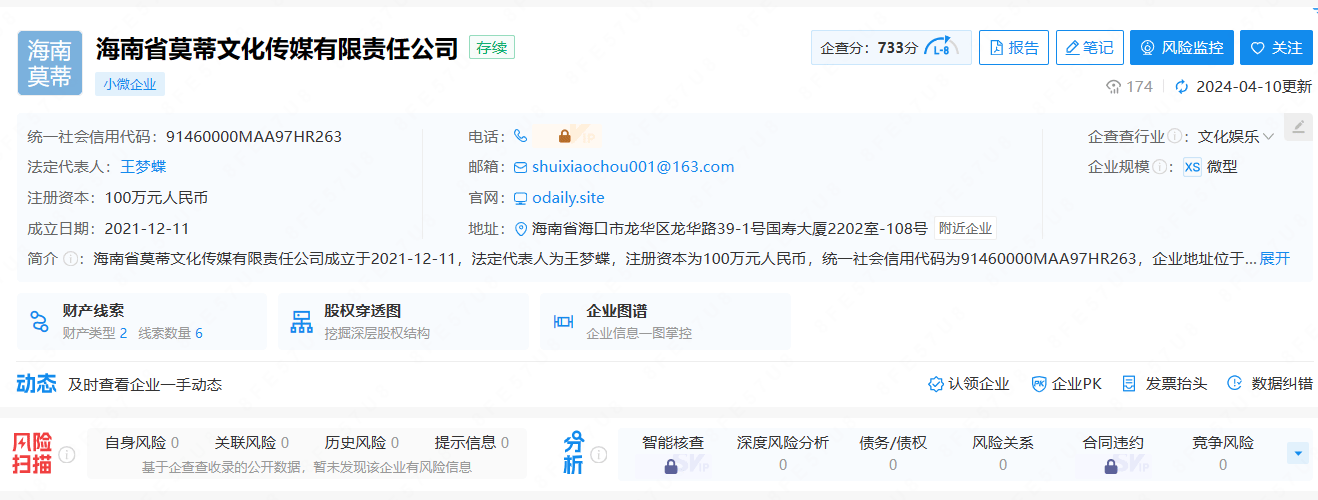Click the 风险监控 button

pyautogui.click(x=1182, y=47)
